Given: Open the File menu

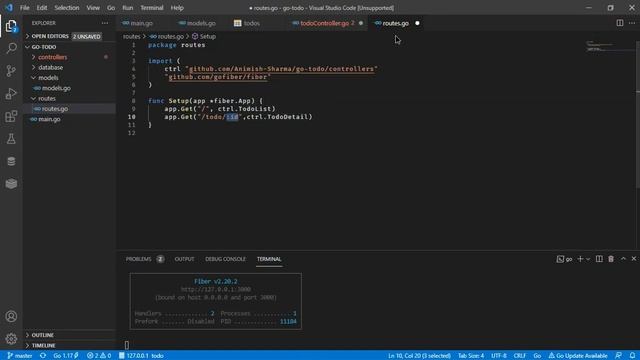Looking at the screenshot, I should pos(24,8).
